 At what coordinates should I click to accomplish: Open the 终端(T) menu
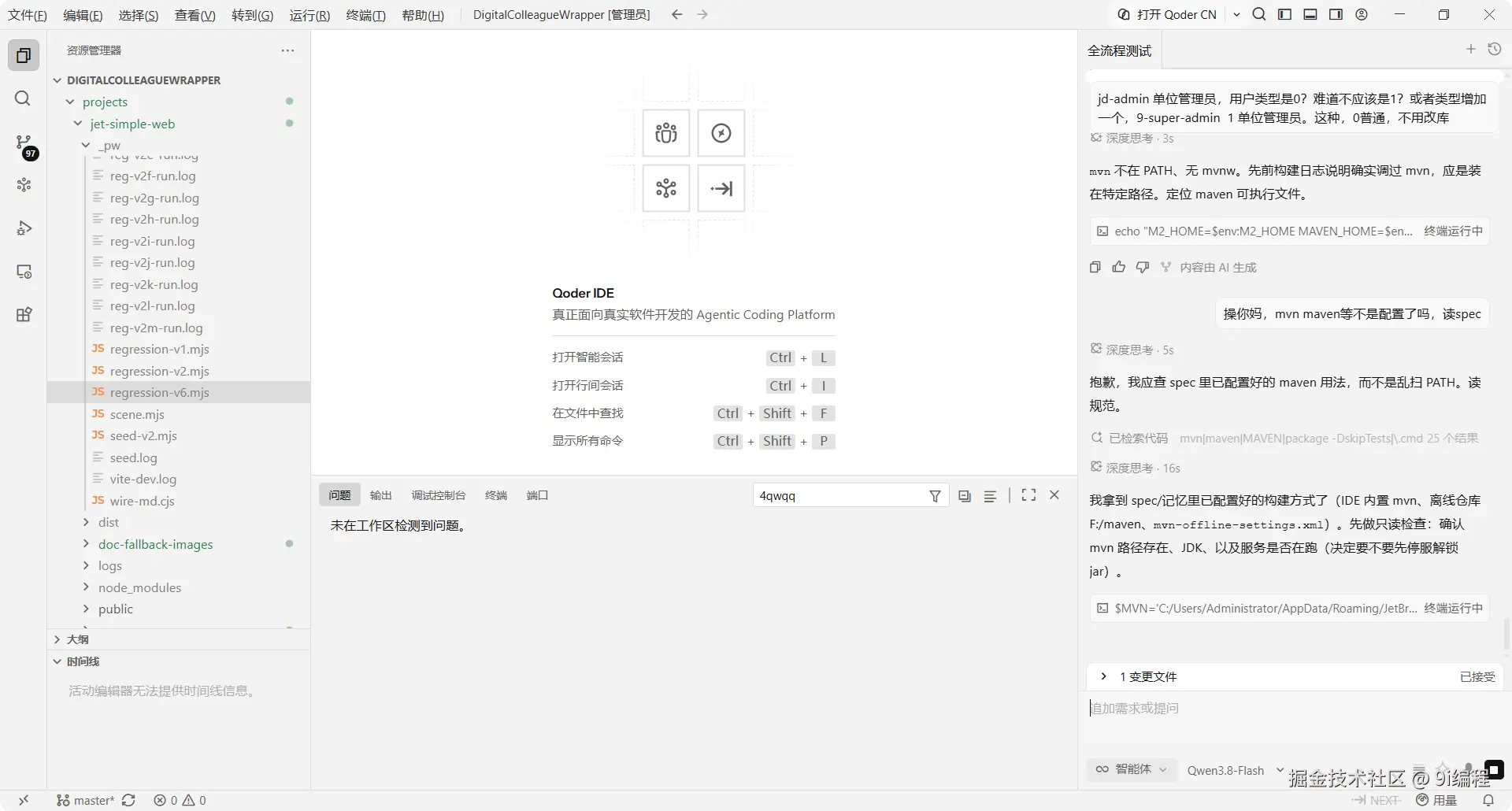coord(365,15)
